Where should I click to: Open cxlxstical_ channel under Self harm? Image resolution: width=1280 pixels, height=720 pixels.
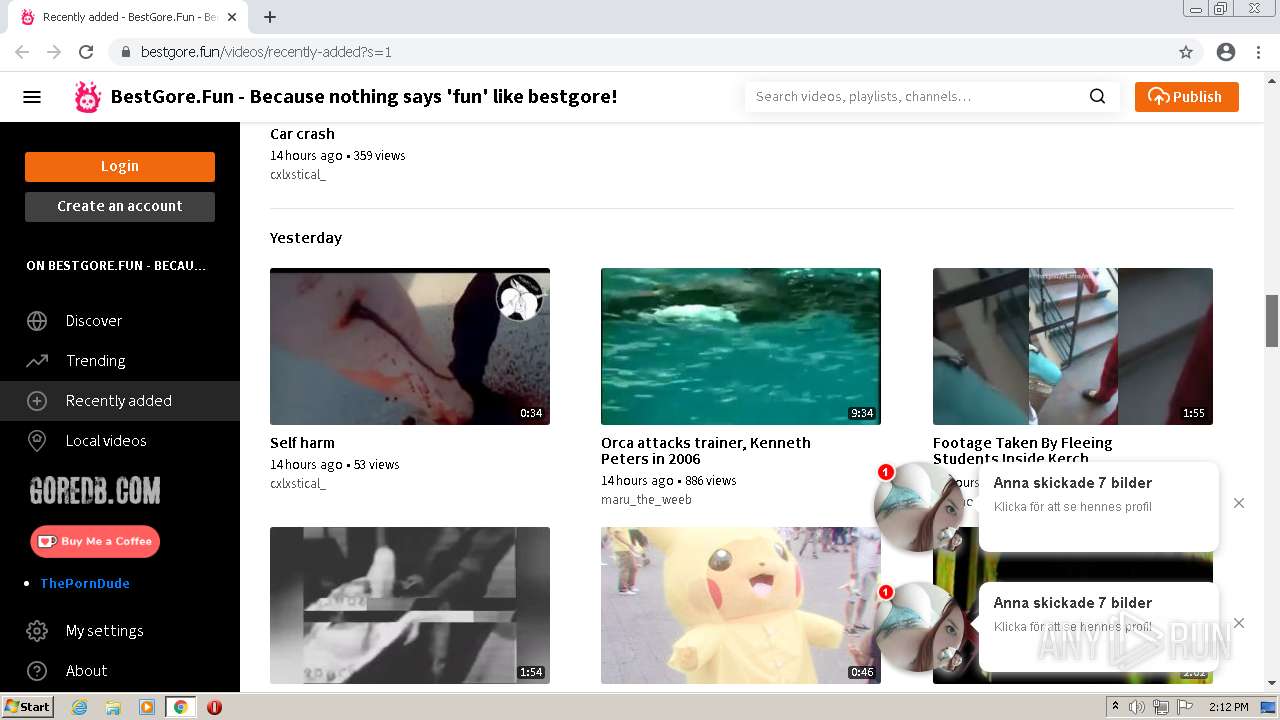point(298,484)
